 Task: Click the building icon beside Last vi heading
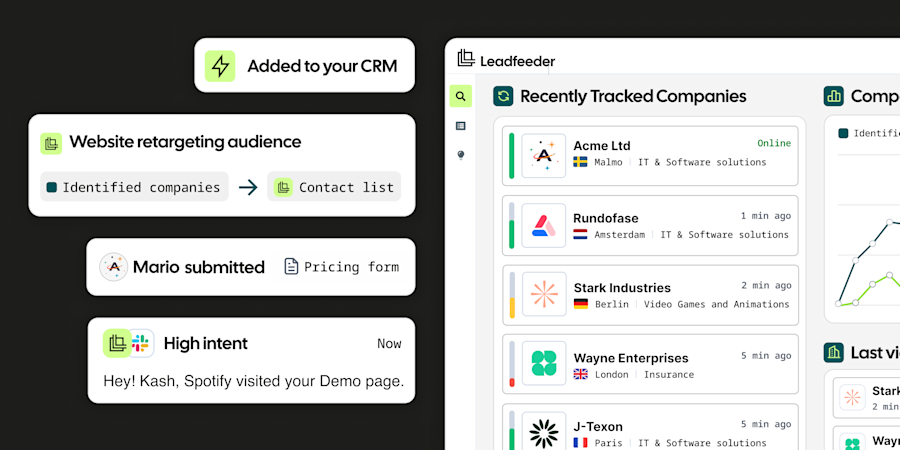pyautogui.click(x=833, y=352)
